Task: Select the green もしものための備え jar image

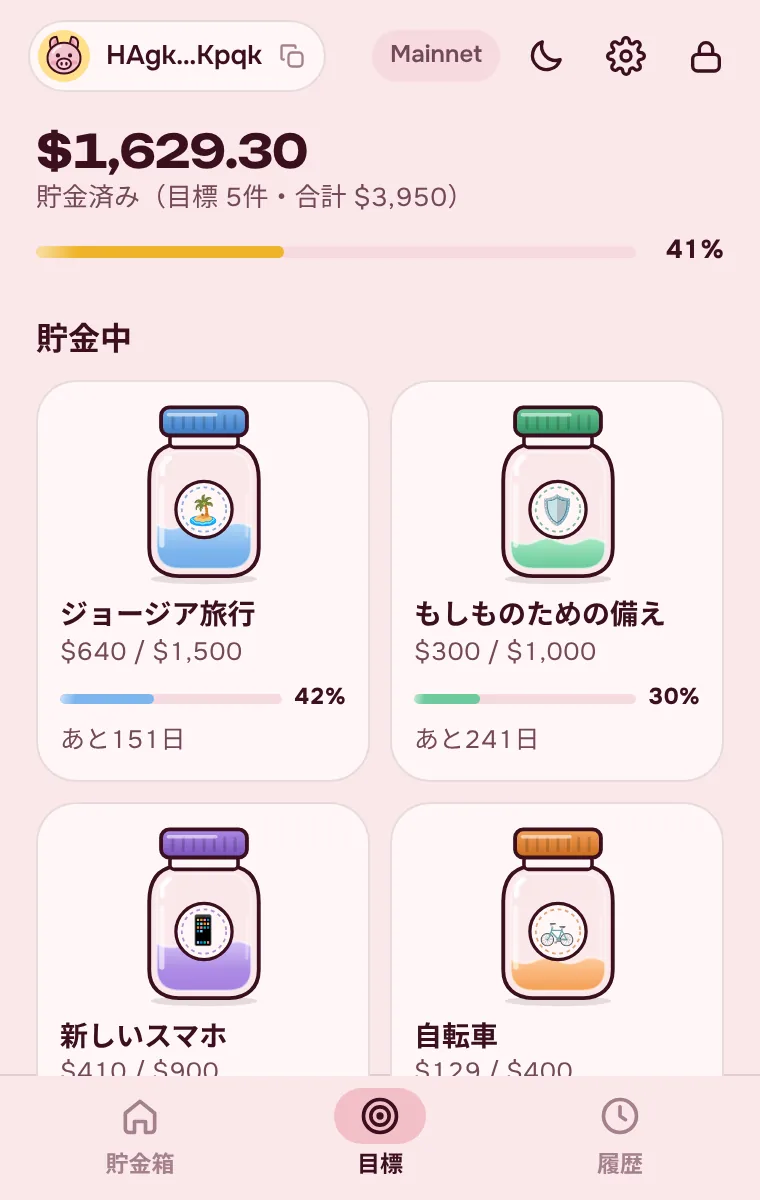Action: coord(558,493)
